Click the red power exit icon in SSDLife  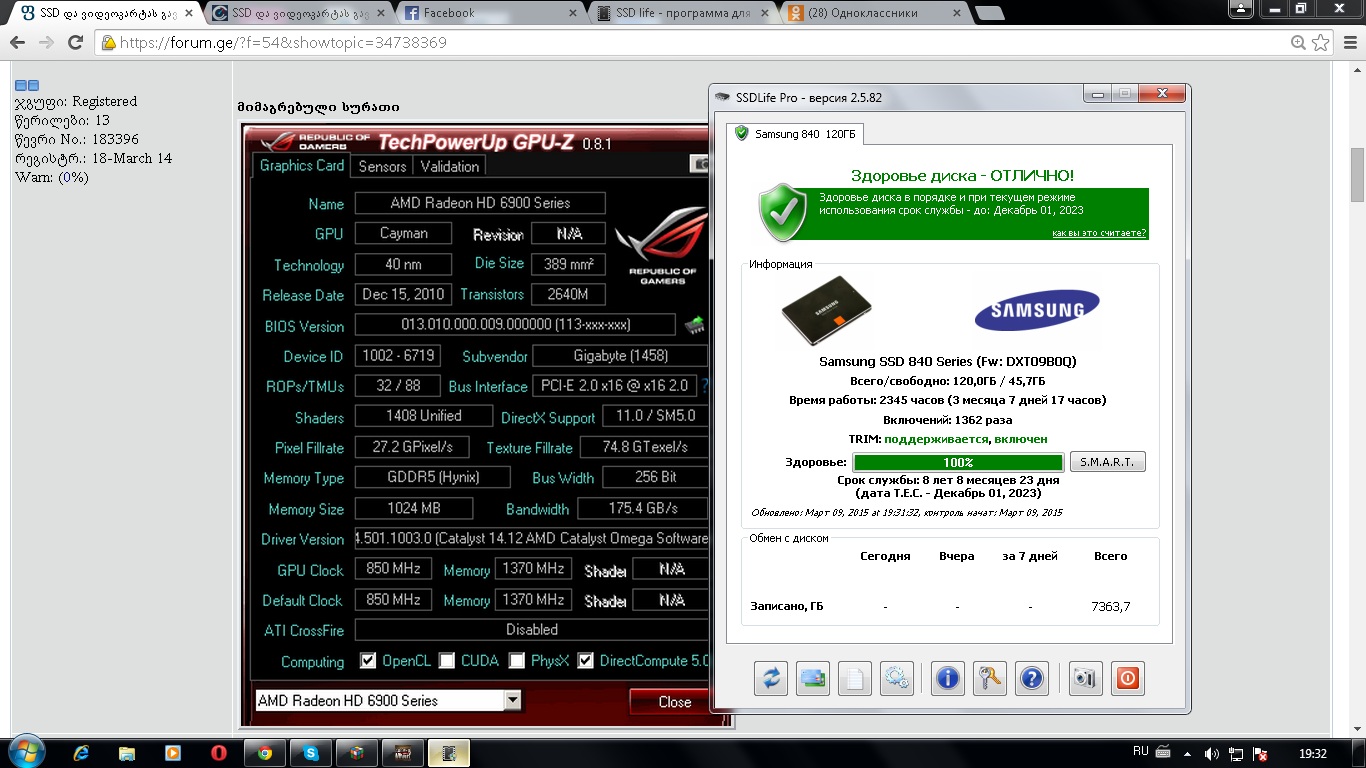click(x=1127, y=679)
